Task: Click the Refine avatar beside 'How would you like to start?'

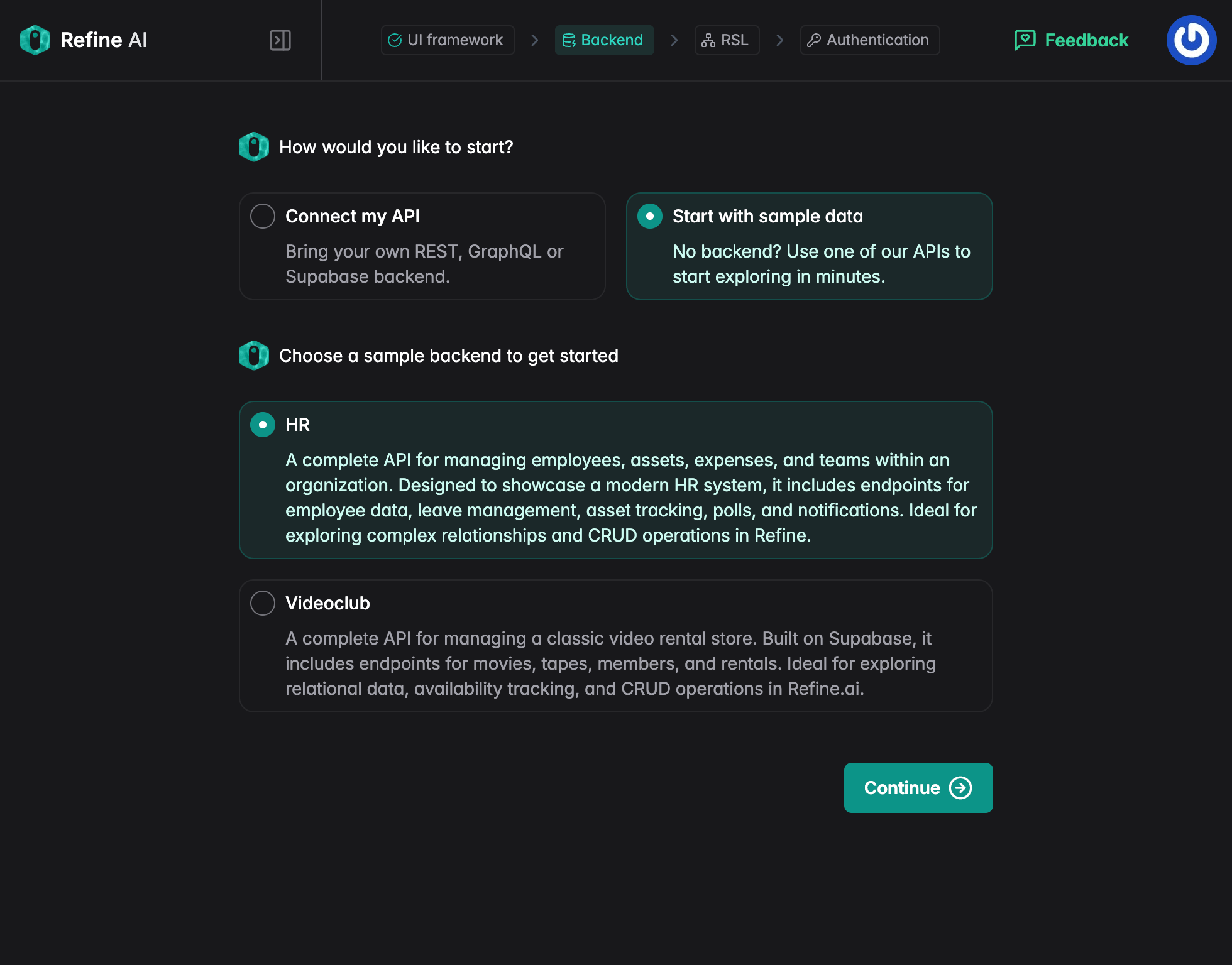Action: (x=254, y=146)
